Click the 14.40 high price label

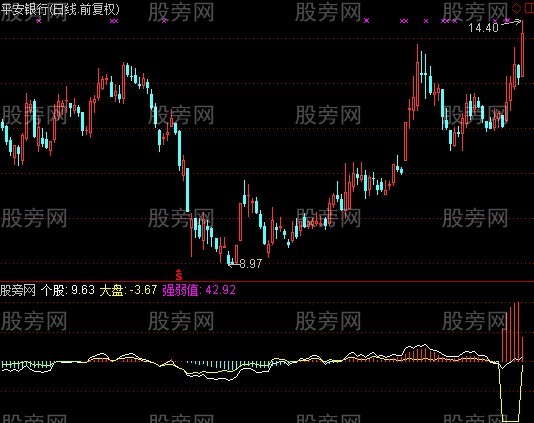pos(483,28)
